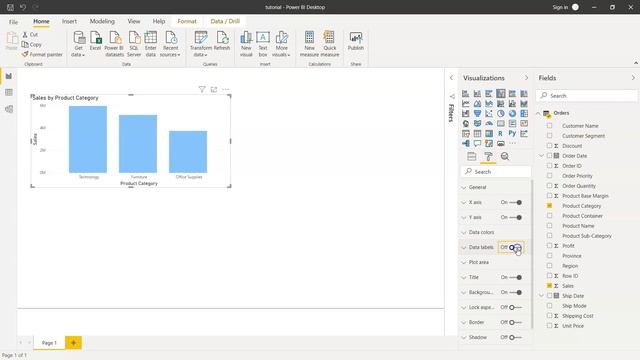Check the Customer Name field
The height and width of the screenshot is (360, 640).
(549, 126)
